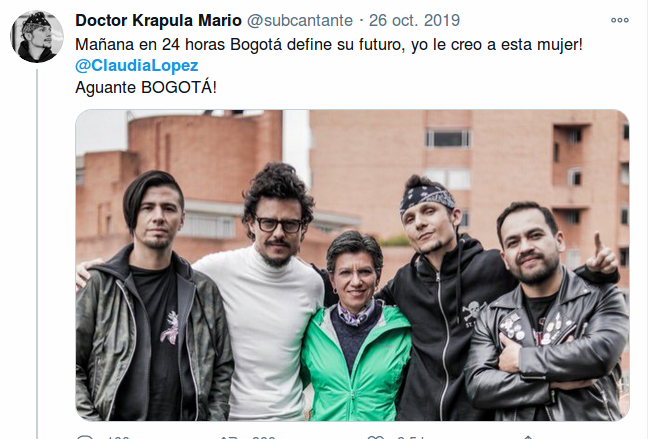Click the retweet arrows icon

coord(229,437)
